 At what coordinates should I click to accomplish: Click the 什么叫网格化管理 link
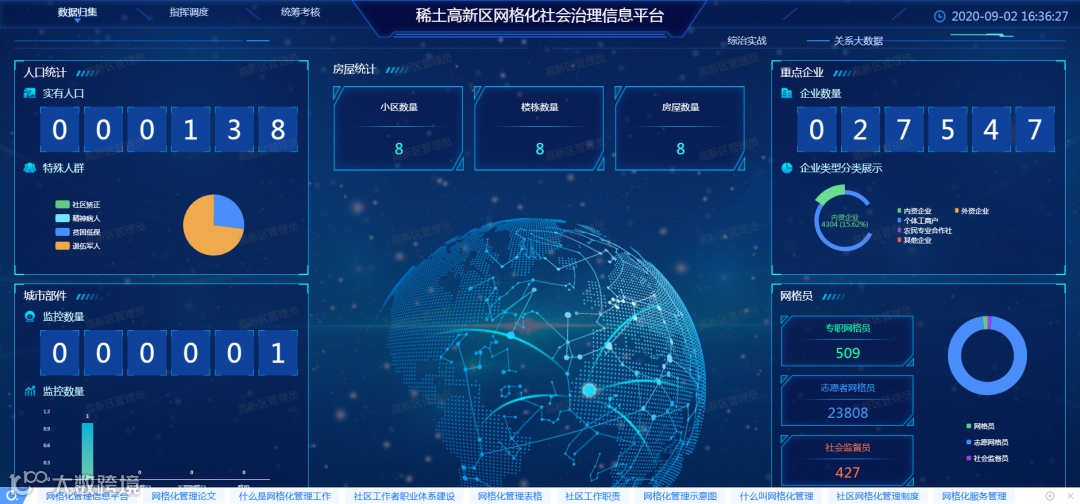[777, 496]
